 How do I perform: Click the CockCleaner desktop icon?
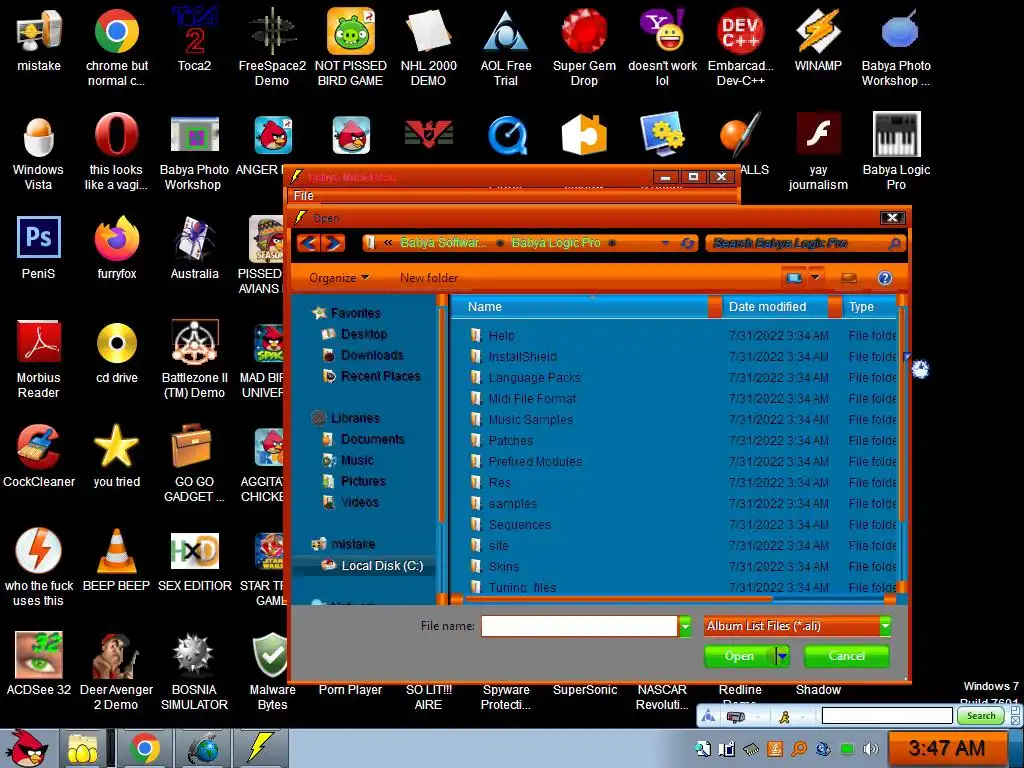(39, 455)
